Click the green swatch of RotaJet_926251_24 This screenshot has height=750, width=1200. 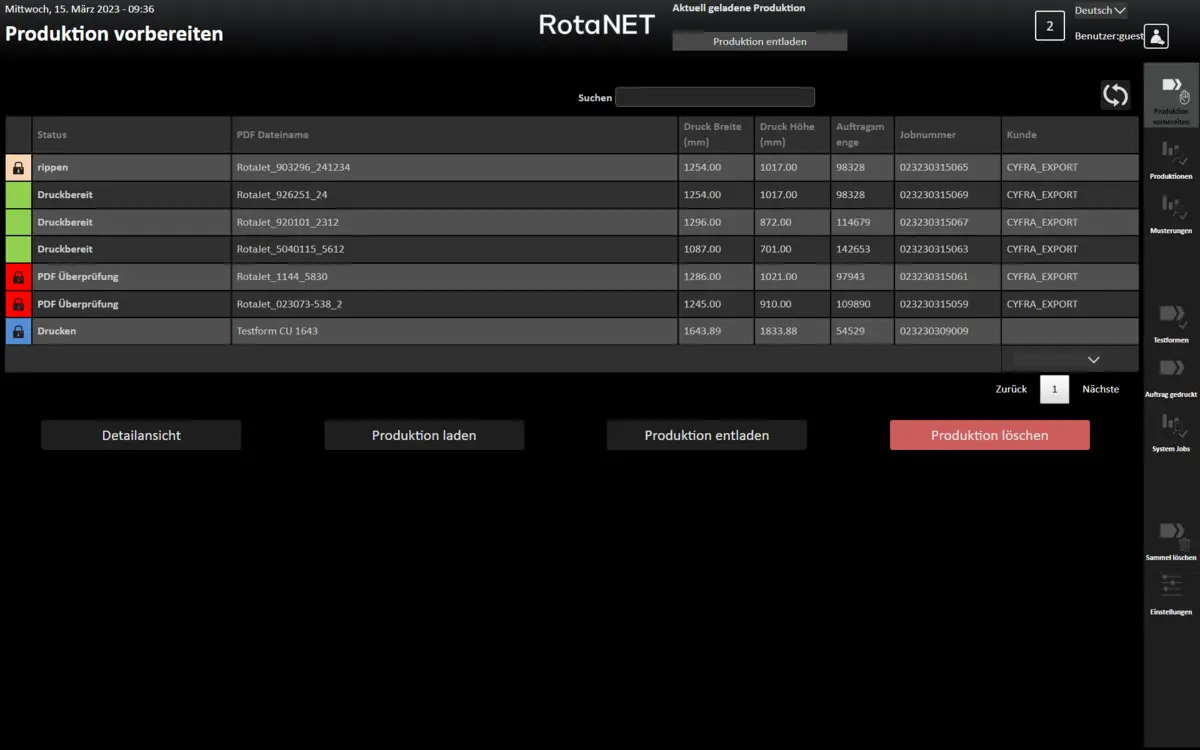[x=18, y=195]
